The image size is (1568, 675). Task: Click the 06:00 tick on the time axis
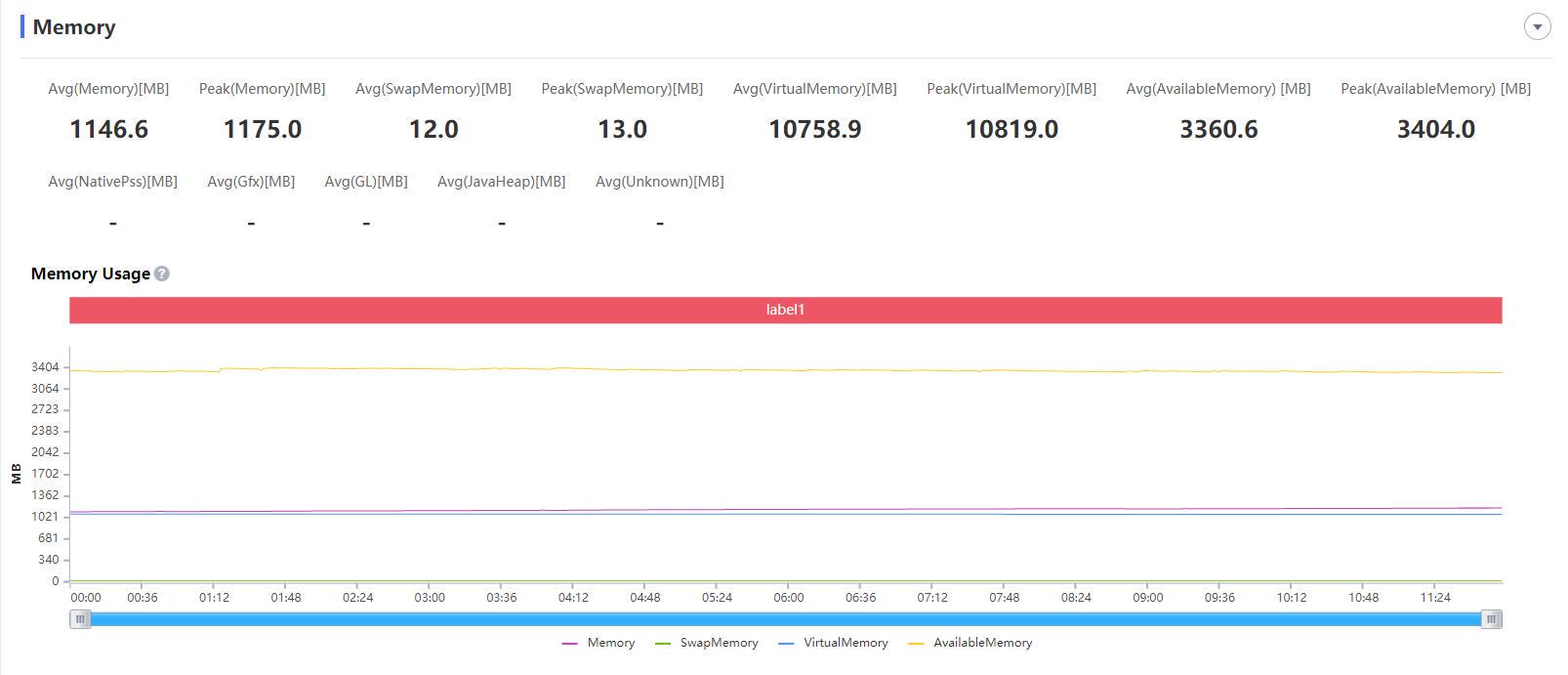[789, 598]
